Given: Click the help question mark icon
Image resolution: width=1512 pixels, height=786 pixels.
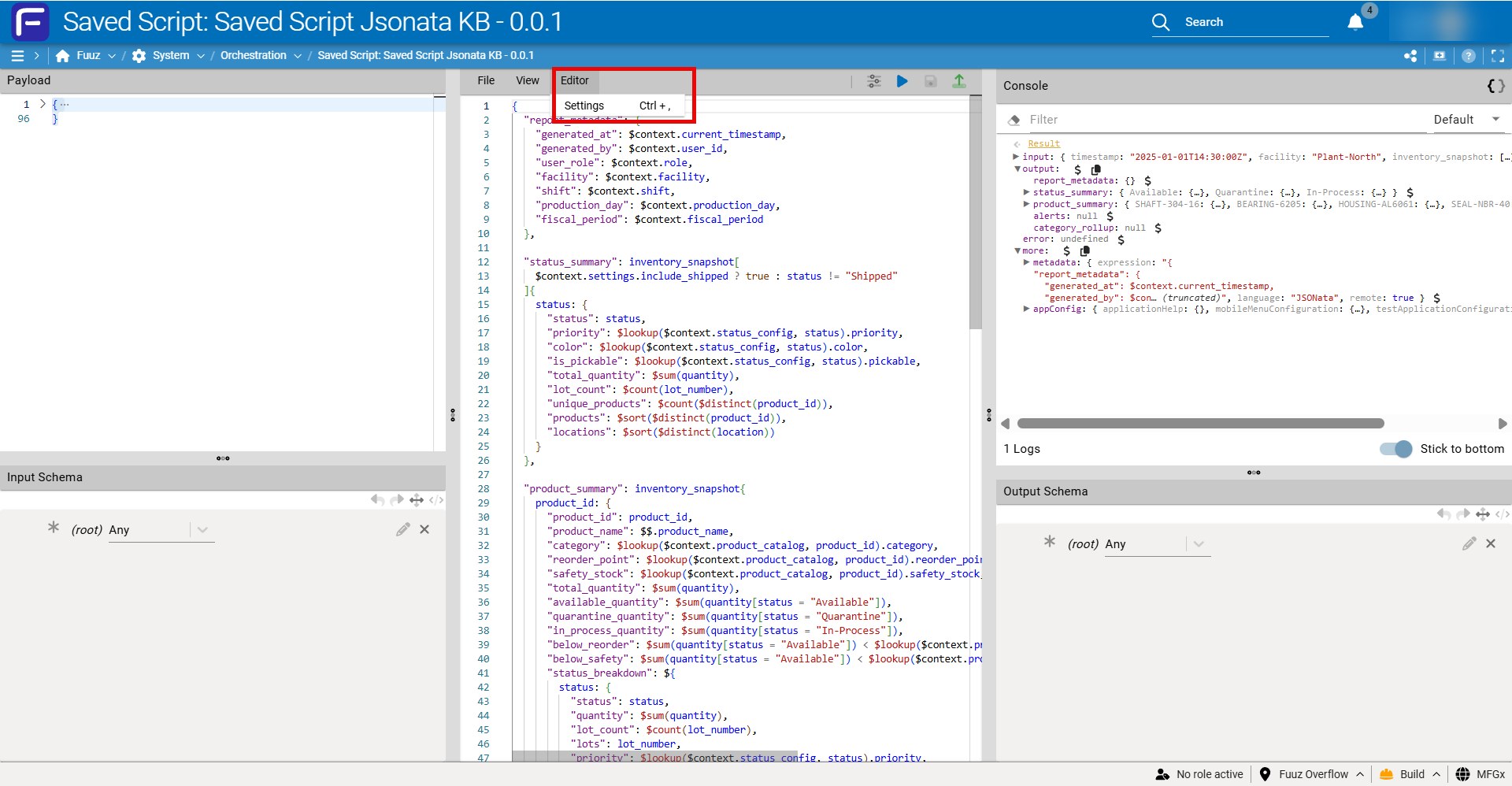Looking at the screenshot, I should [1469, 56].
